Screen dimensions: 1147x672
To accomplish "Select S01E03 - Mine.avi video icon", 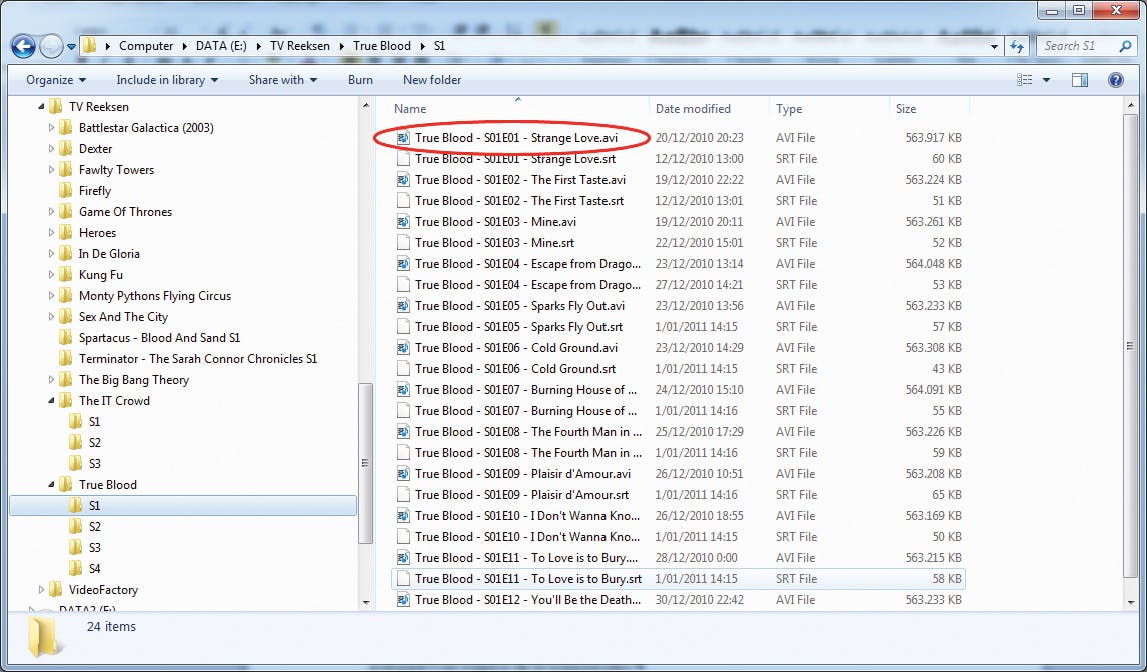I will [x=402, y=222].
